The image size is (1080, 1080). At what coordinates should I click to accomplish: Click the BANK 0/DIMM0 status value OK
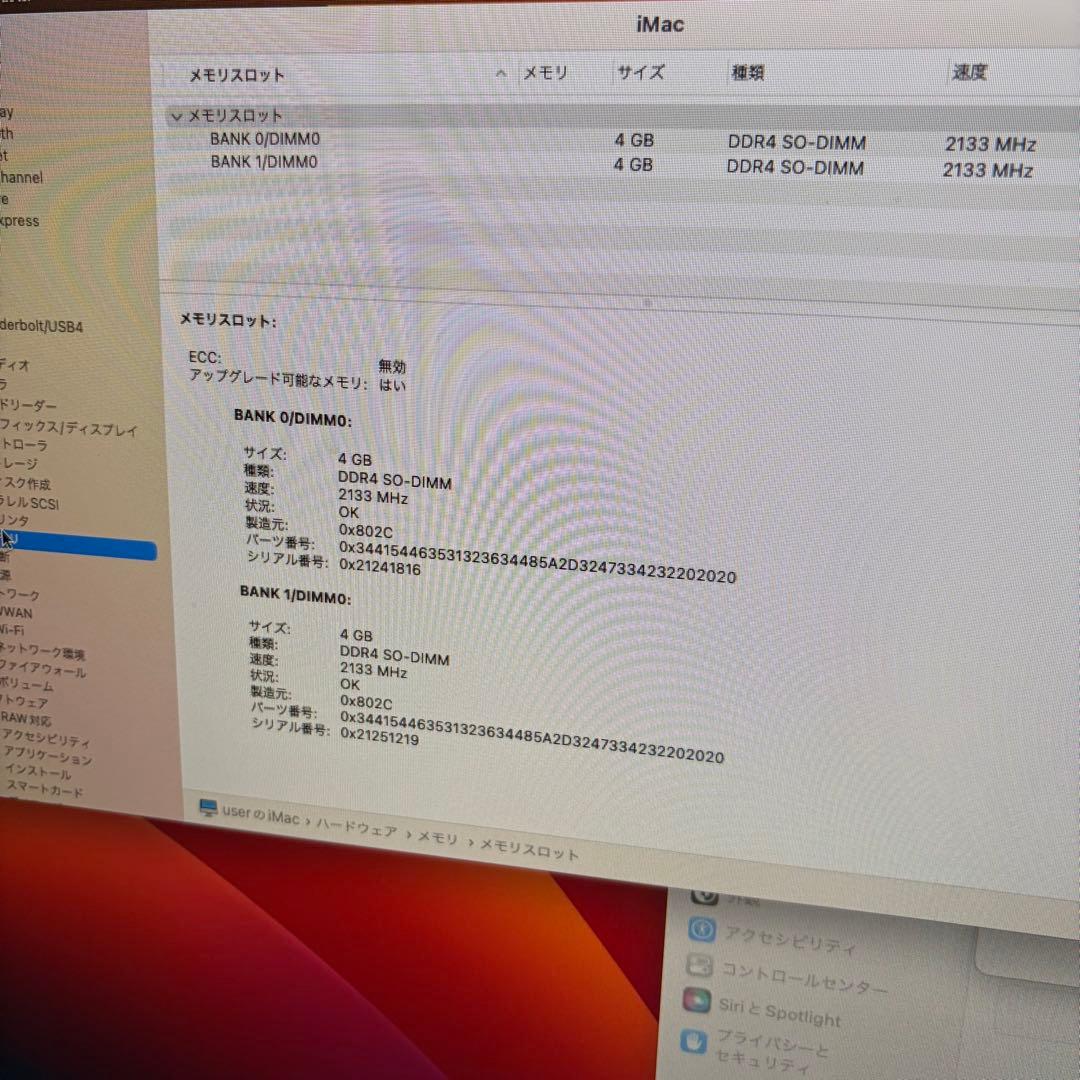[349, 512]
